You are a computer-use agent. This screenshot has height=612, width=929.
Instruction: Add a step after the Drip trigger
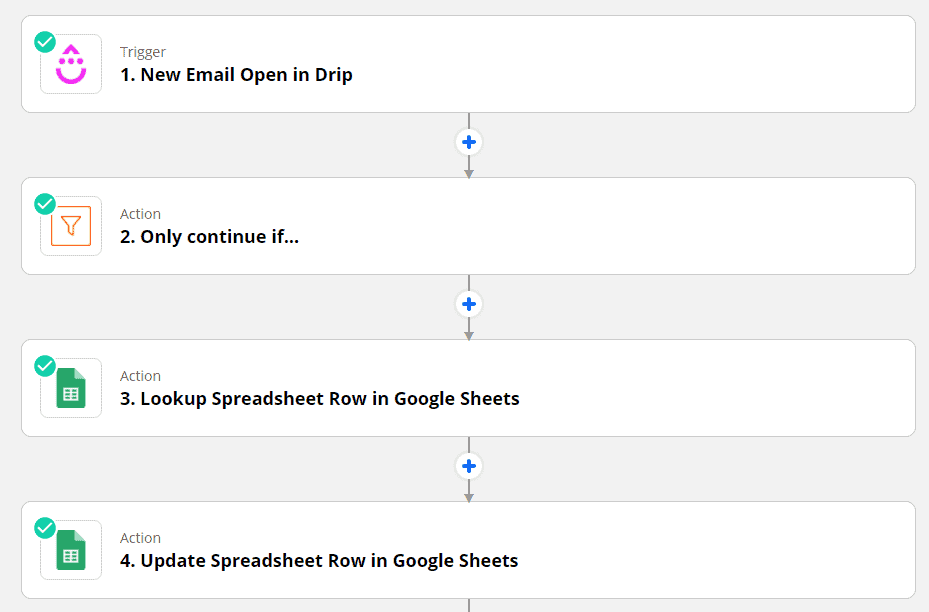pos(469,142)
